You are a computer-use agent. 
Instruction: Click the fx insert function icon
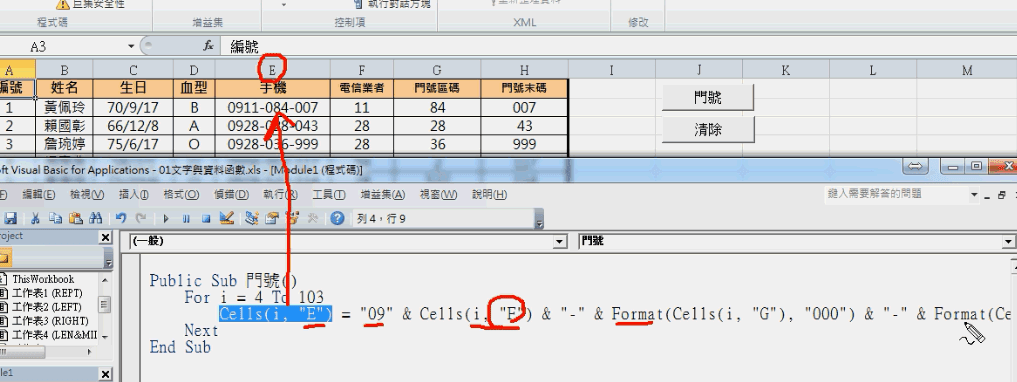tap(208, 46)
